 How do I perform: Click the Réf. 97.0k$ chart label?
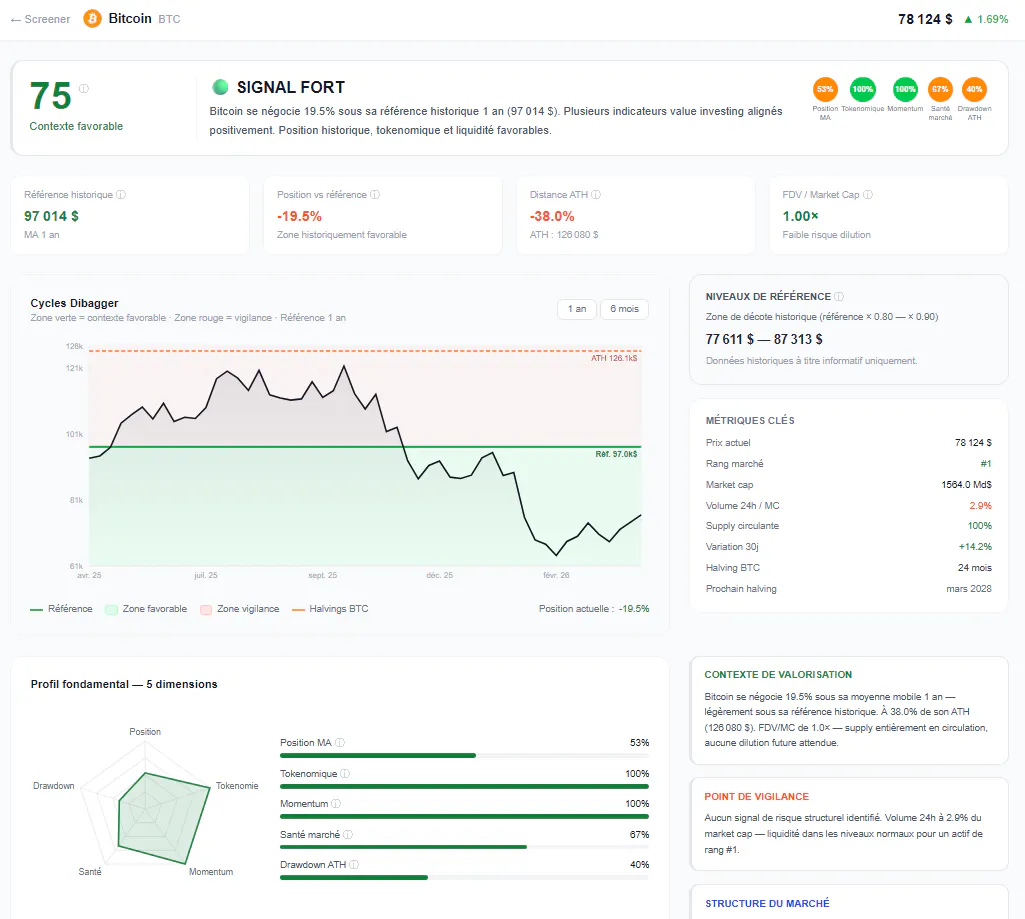click(616, 454)
